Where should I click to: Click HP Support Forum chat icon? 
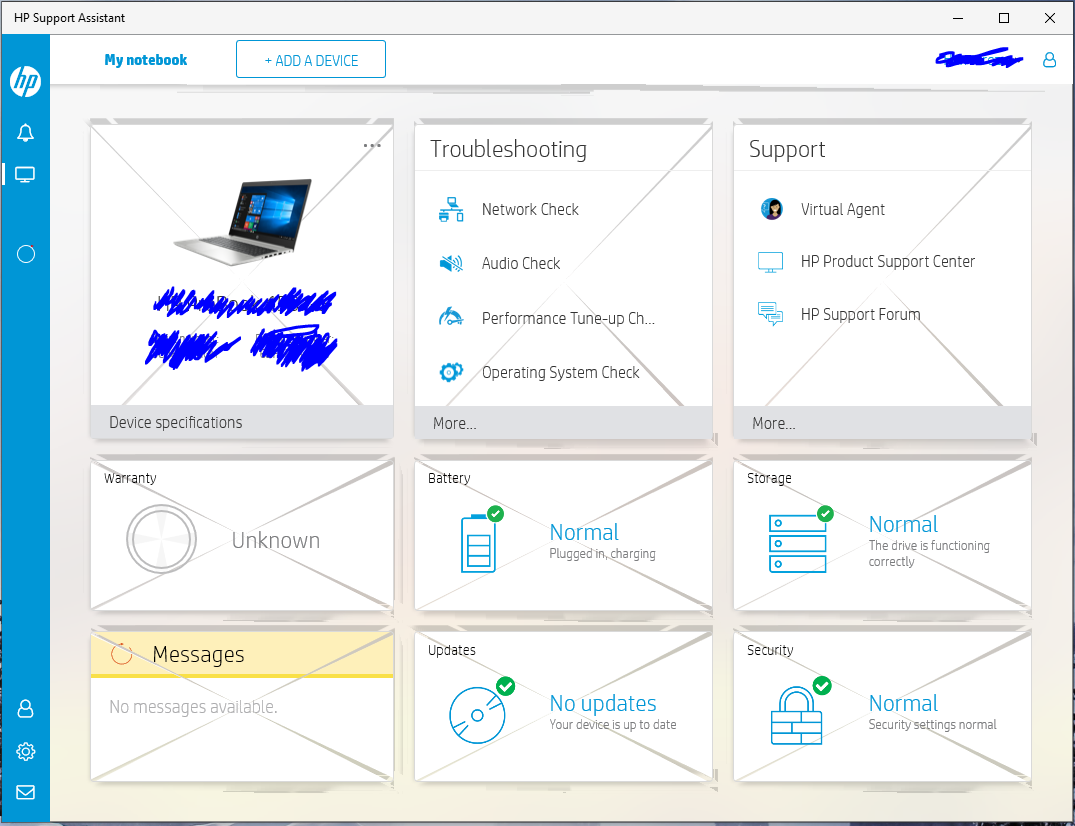771,314
